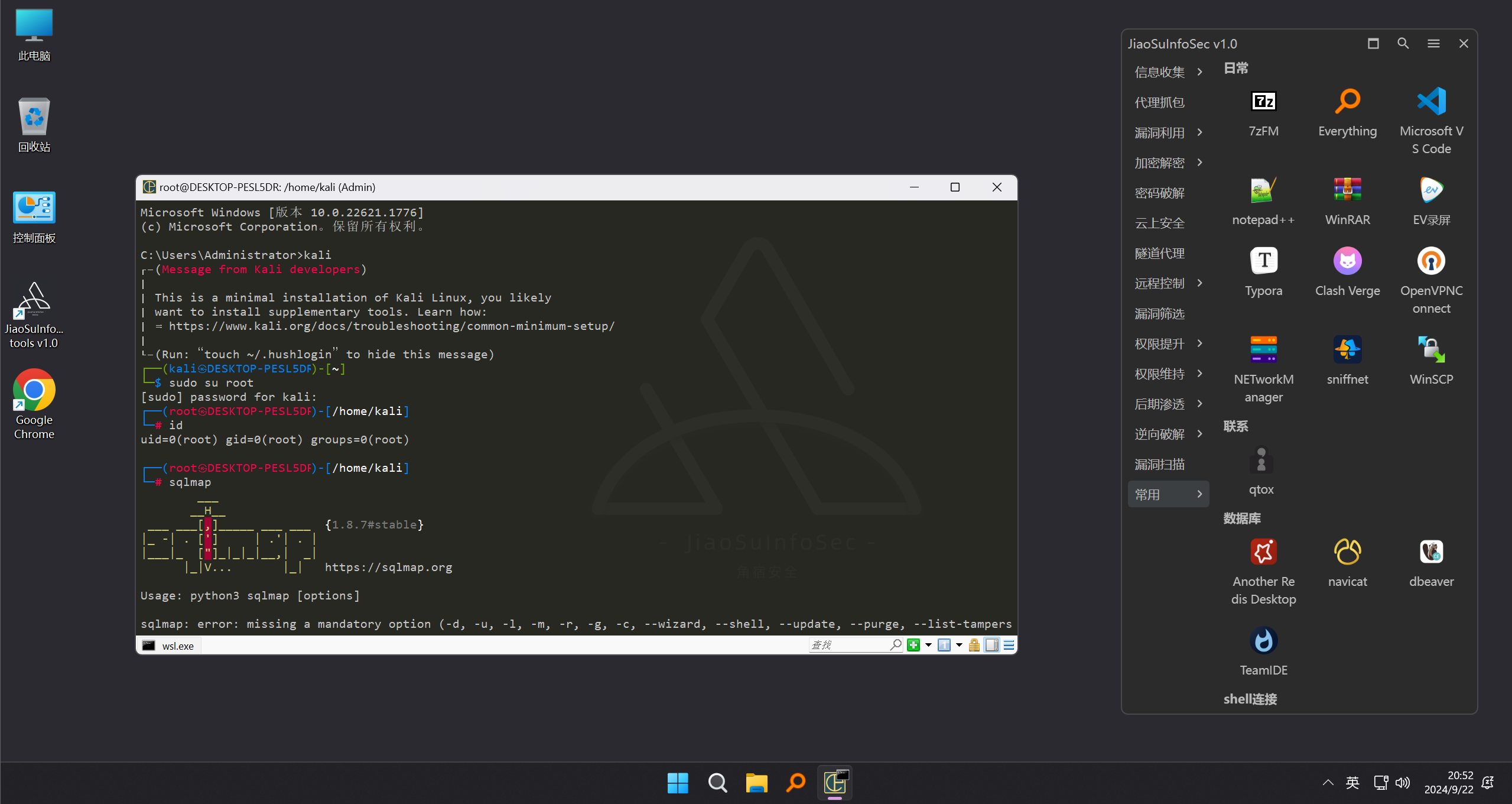This screenshot has height=804, width=1512.
Task: Open dropdown arrow next to new console button
Action: click(928, 645)
